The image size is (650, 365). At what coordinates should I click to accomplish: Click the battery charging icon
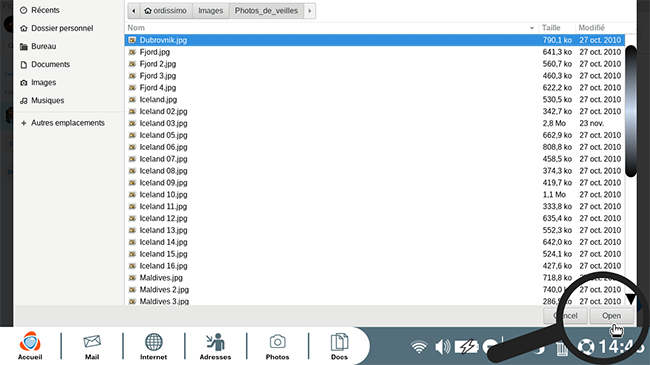click(467, 346)
